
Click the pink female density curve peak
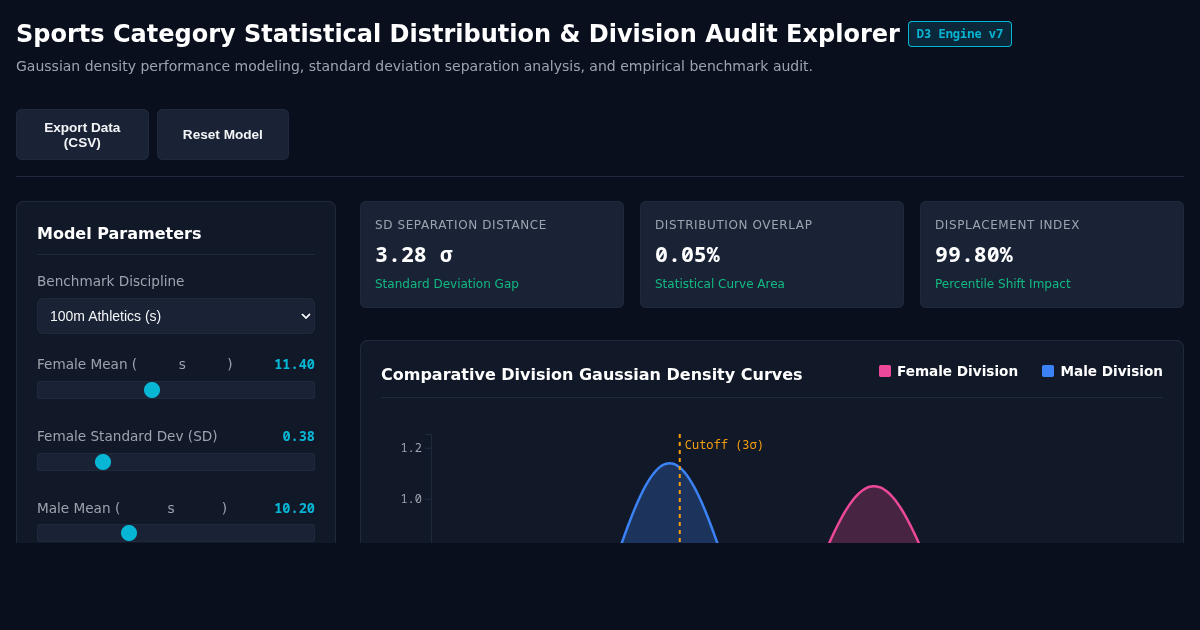874,487
